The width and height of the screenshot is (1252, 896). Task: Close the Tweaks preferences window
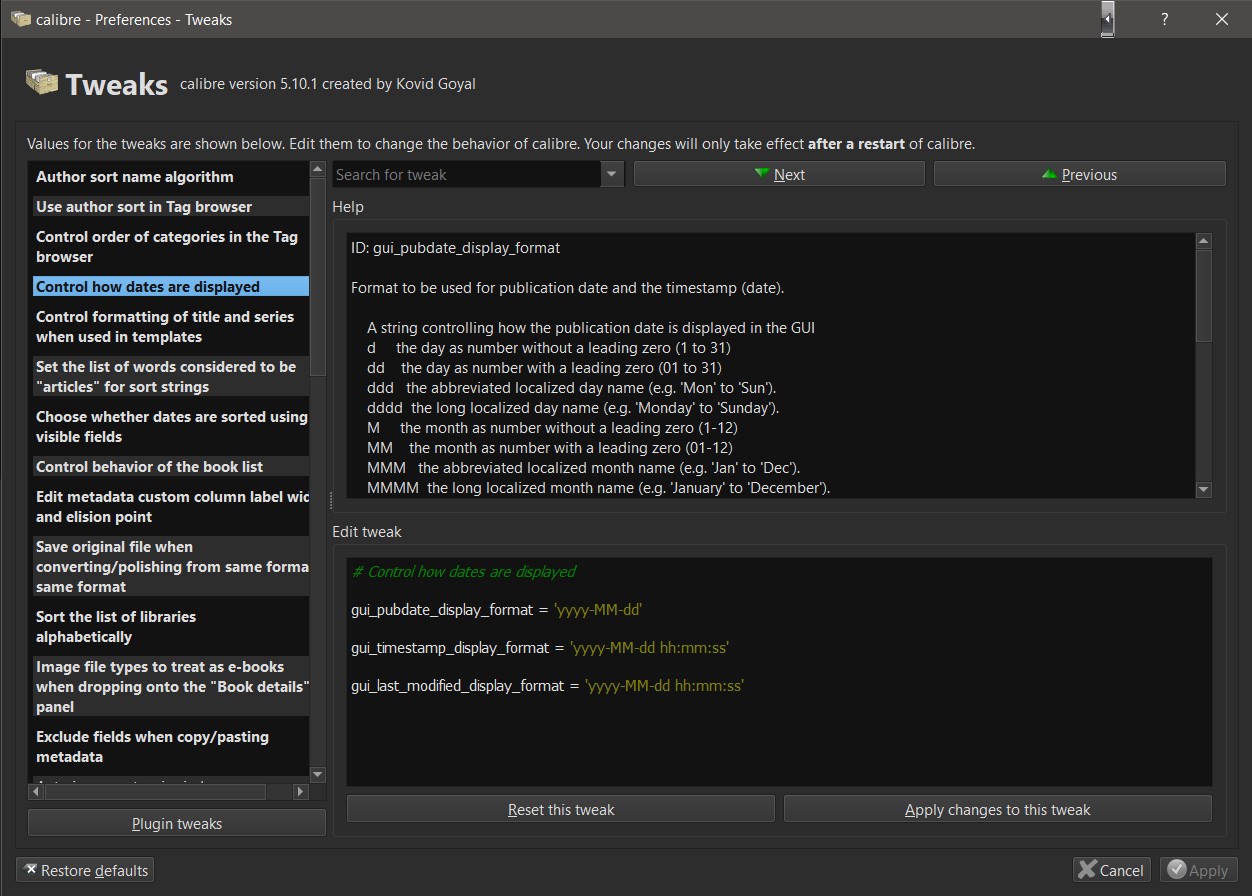click(x=1222, y=19)
